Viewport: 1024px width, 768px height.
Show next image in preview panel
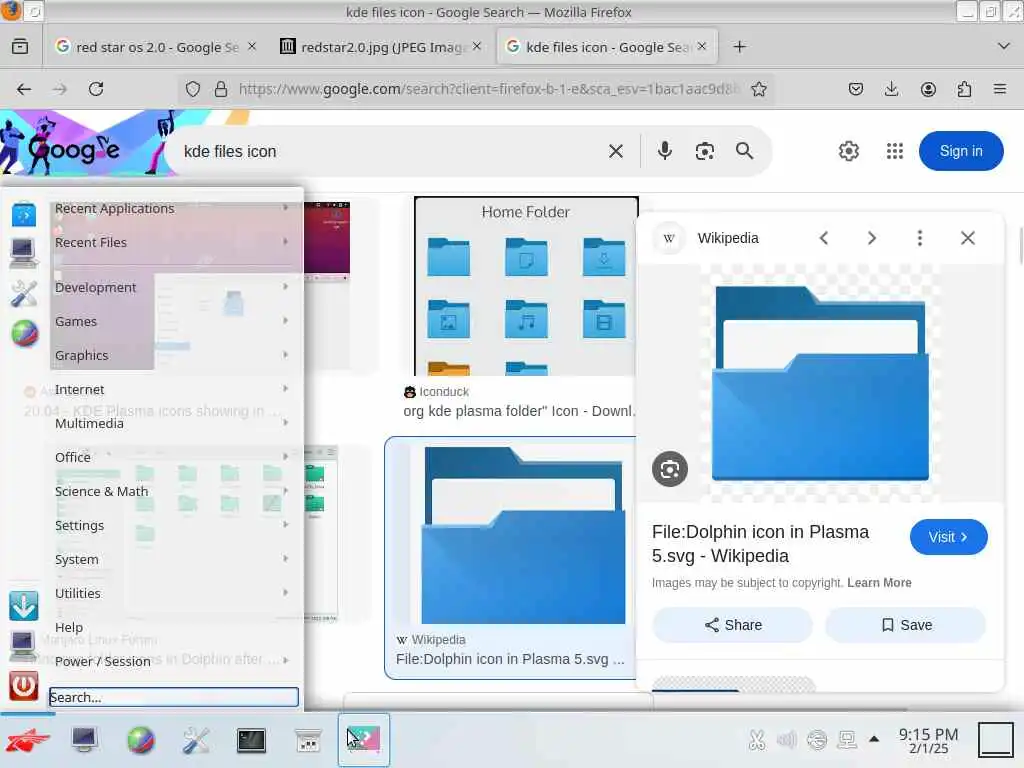click(872, 238)
